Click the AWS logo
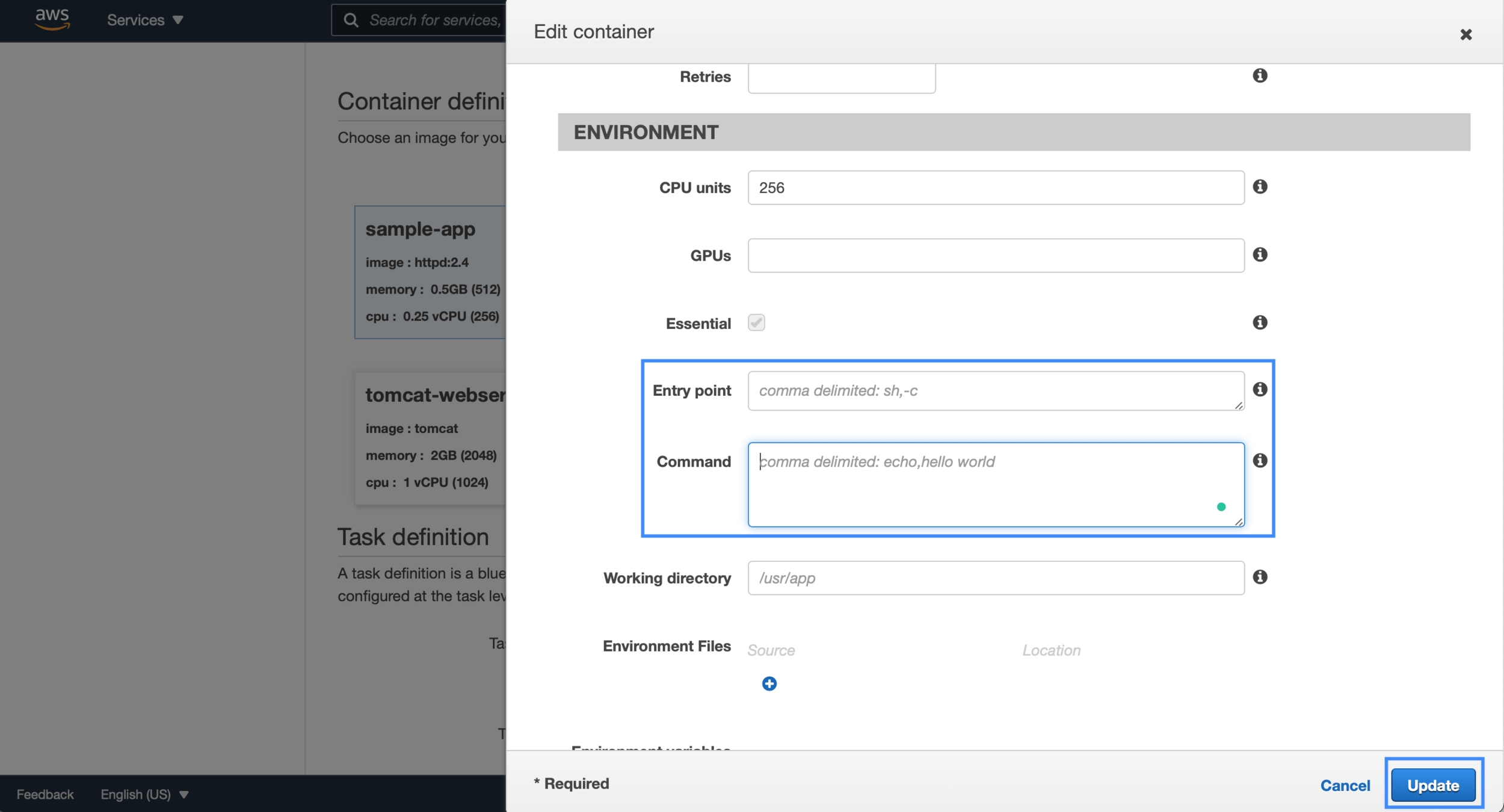This screenshot has height=812, width=1504. [x=52, y=19]
